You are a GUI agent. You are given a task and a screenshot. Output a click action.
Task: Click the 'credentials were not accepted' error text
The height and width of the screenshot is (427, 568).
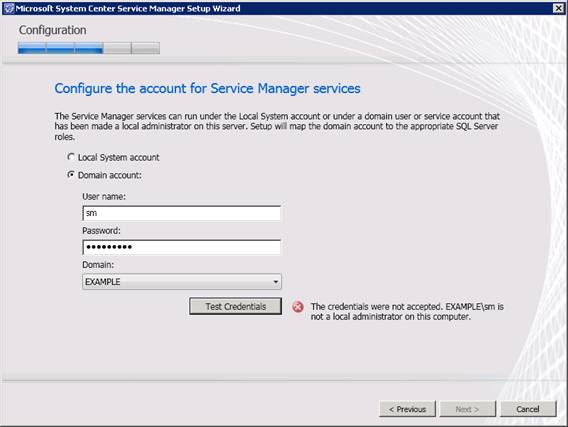407,311
